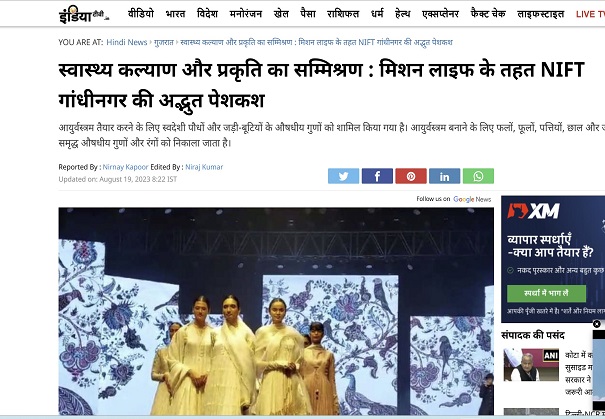Share article on Twitter
Viewport: 605px width, 419px height.
343,176
